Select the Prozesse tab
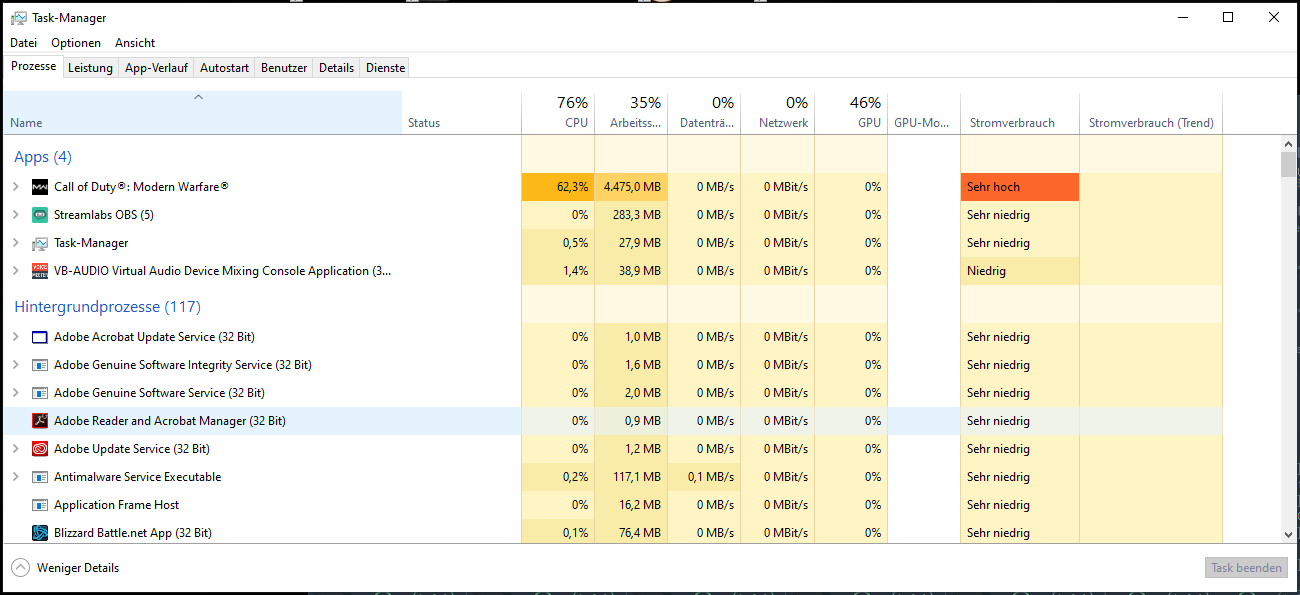 pos(33,66)
